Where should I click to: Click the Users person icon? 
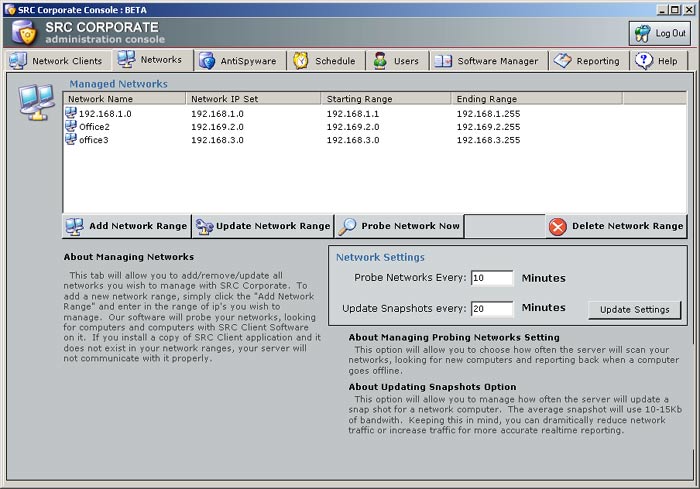click(x=380, y=61)
